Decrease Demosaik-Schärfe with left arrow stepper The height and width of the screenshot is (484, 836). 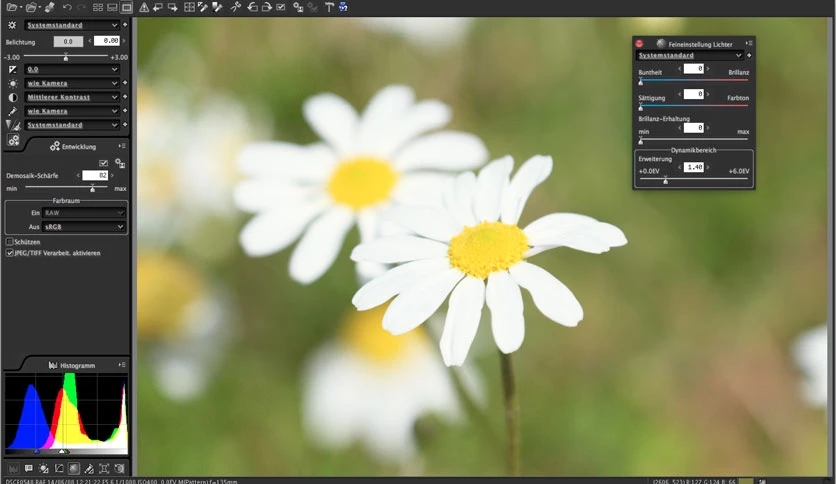pyautogui.click(x=78, y=175)
